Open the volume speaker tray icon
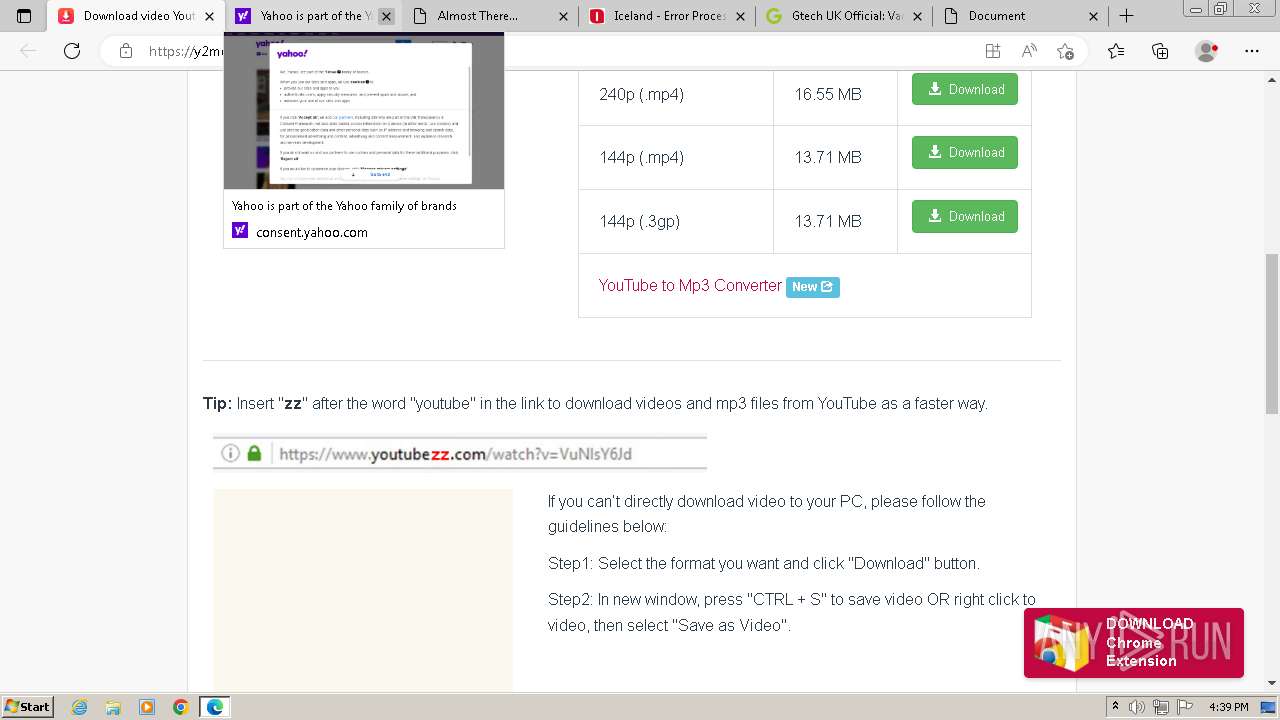The height and width of the screenshot is (720, 1280). (x=1137, y=707)
